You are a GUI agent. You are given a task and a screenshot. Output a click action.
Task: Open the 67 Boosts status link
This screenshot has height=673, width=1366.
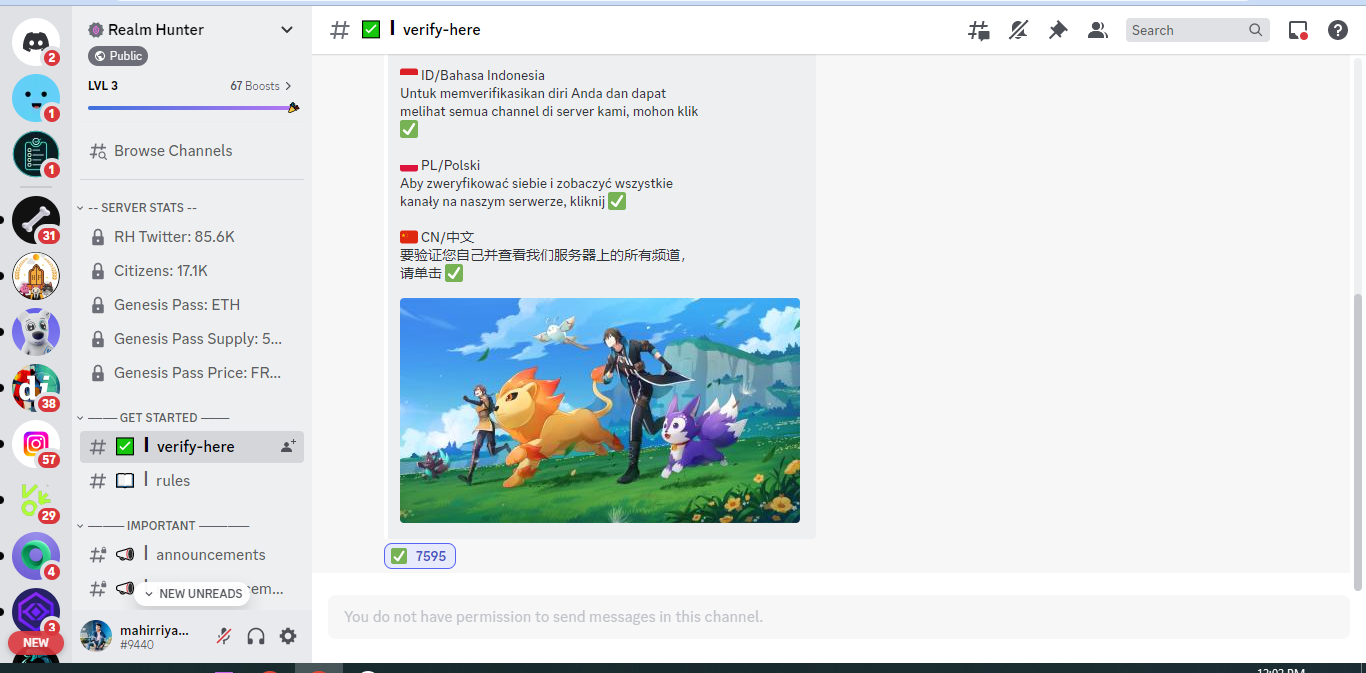tap(261, 86)
